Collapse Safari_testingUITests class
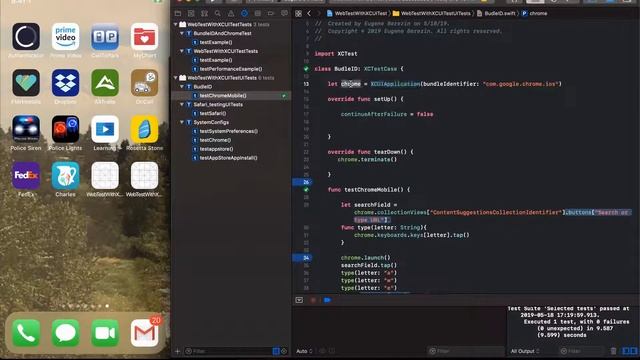Image resolution: width=640 pixels, height=360 pixels. click(x=182, y=105)
